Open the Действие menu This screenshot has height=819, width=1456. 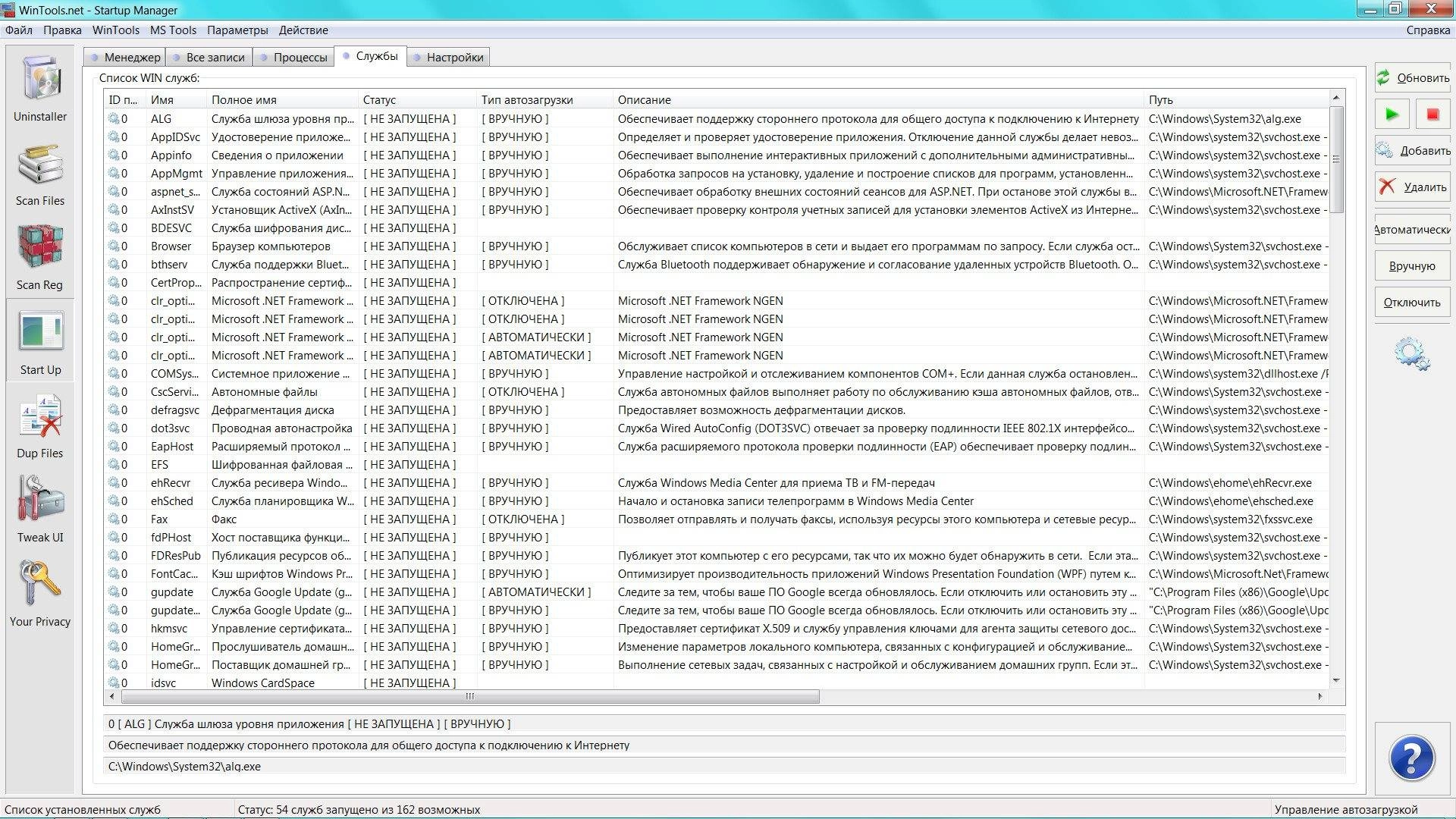[x=303, y=30]
